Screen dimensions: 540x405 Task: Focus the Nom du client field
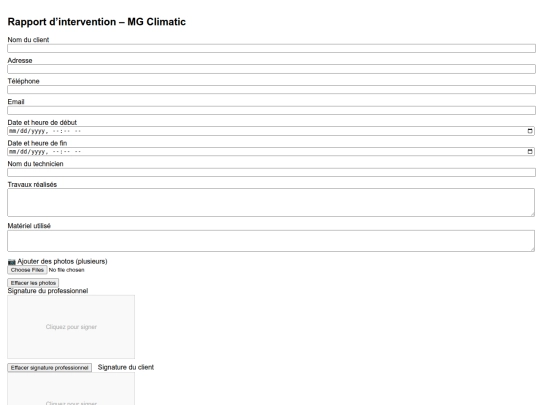pos(271,48)
